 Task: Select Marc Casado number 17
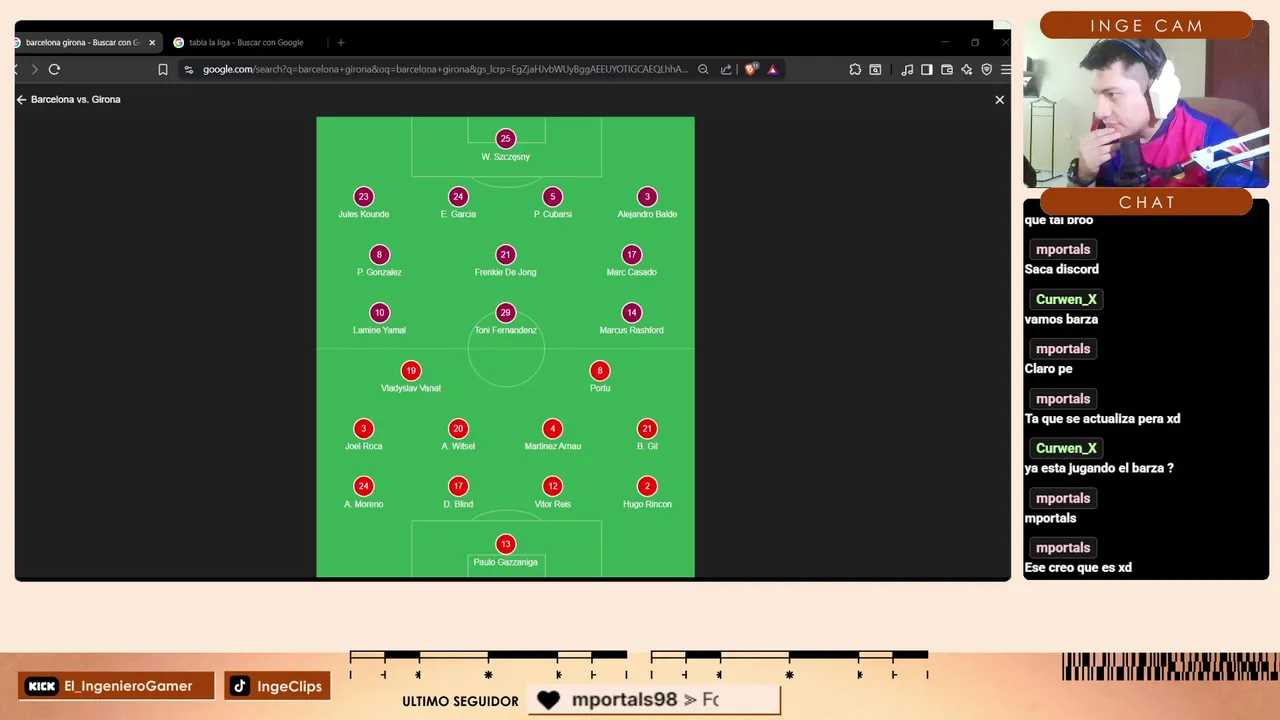tap(631, 261)
